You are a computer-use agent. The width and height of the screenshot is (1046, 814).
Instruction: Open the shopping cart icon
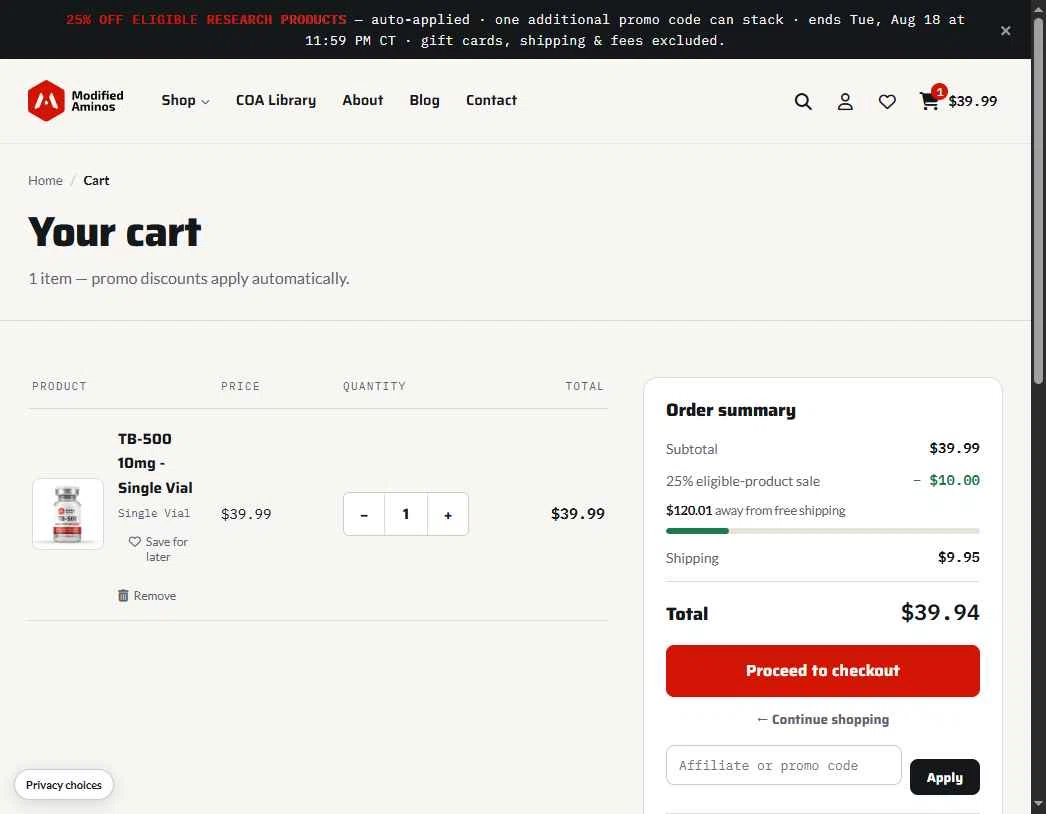929,101
